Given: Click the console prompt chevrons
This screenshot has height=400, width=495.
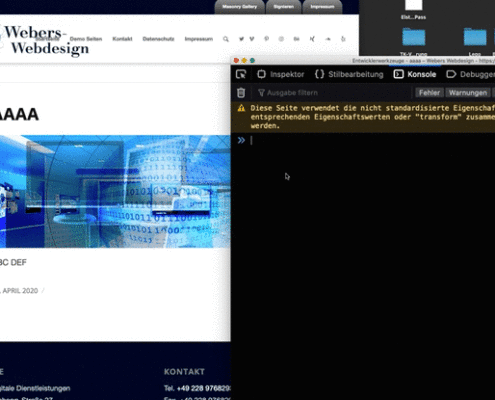Looking at the screenshot, I should click(241, 140).
